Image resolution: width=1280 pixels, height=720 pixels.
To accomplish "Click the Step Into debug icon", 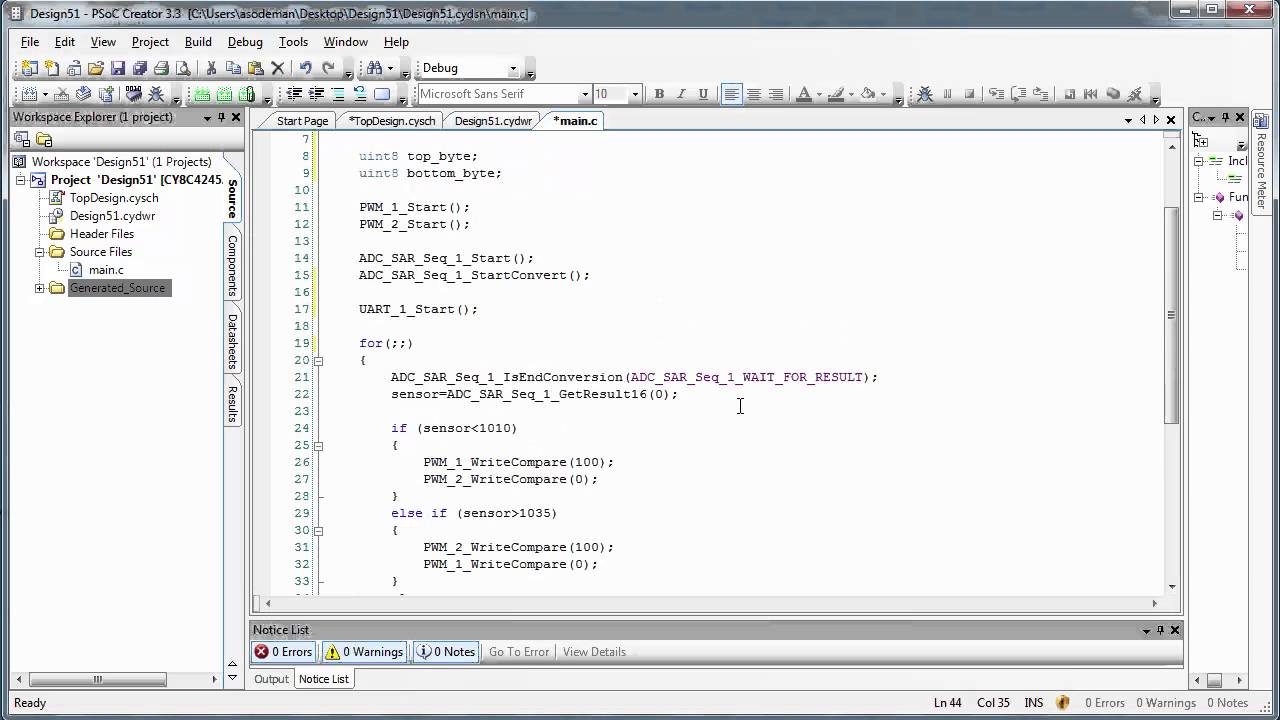I will [x=996, y=94].
